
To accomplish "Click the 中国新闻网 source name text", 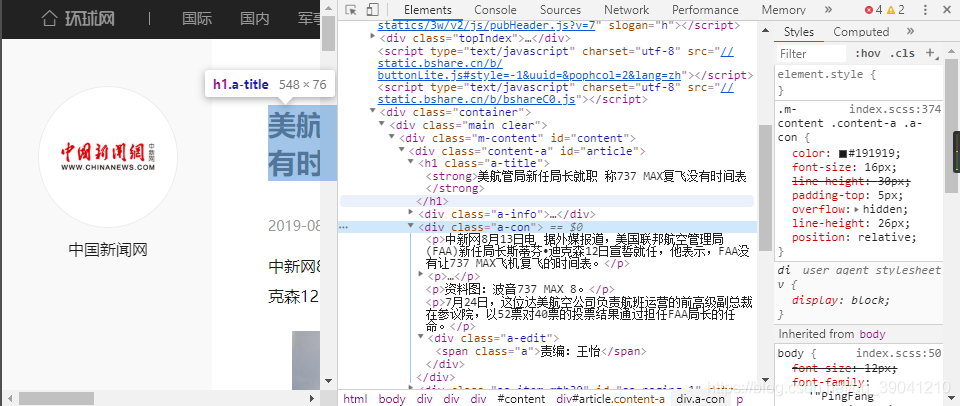I will [108, 249].
